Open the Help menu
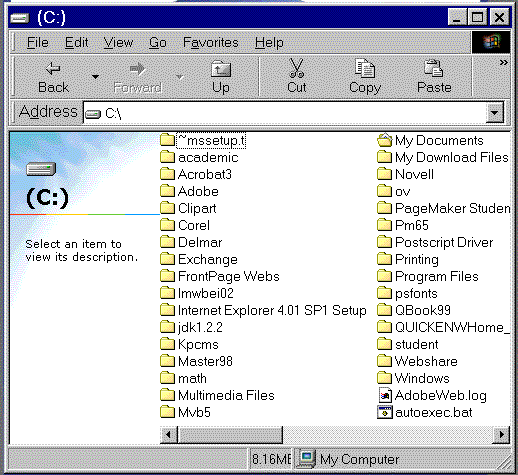 click(x=269, y=43)
